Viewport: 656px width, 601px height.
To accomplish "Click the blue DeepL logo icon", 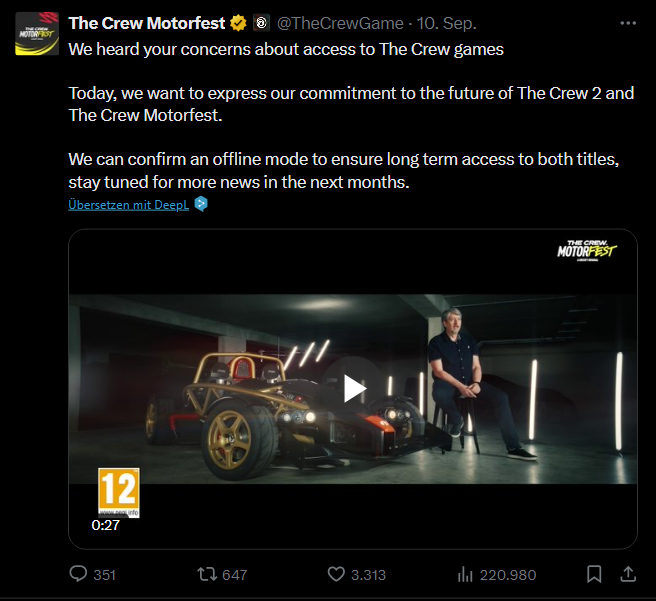I will pos(201,204).
